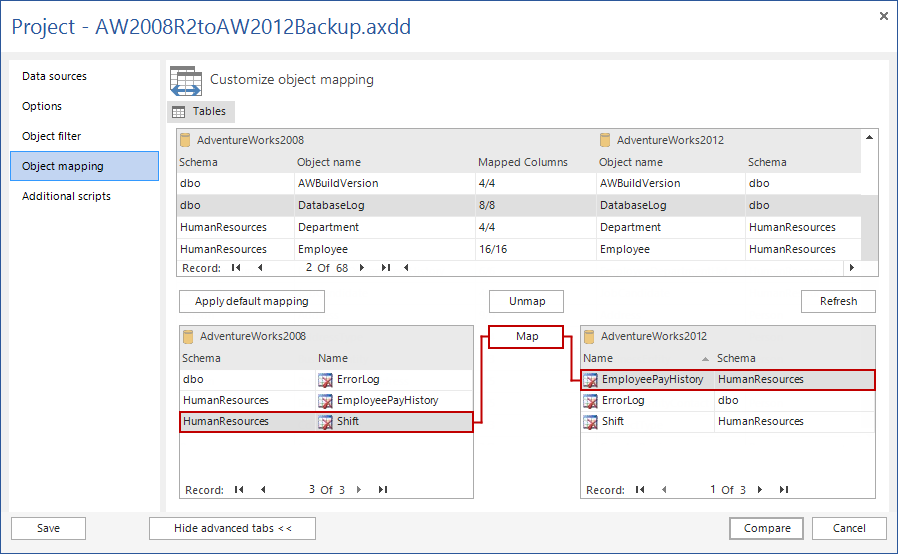Go to next record in AdventureWorks2008 unmapped navigator
Screen dimensions: 898x554
click(x=359, y=489)
